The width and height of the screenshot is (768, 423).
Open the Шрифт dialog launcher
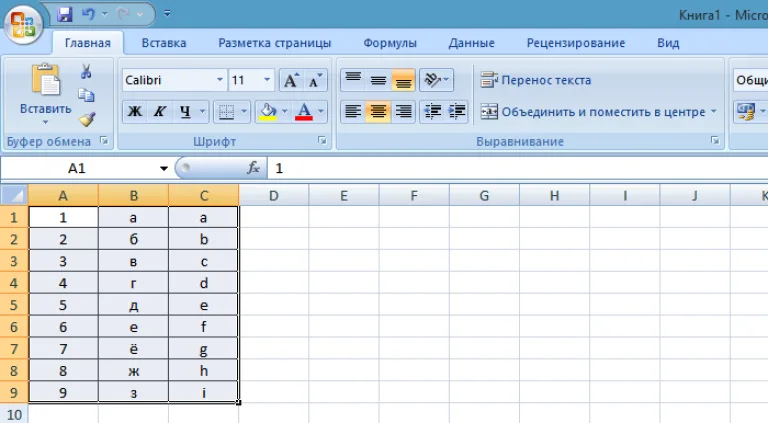click(x=322, y=141)
